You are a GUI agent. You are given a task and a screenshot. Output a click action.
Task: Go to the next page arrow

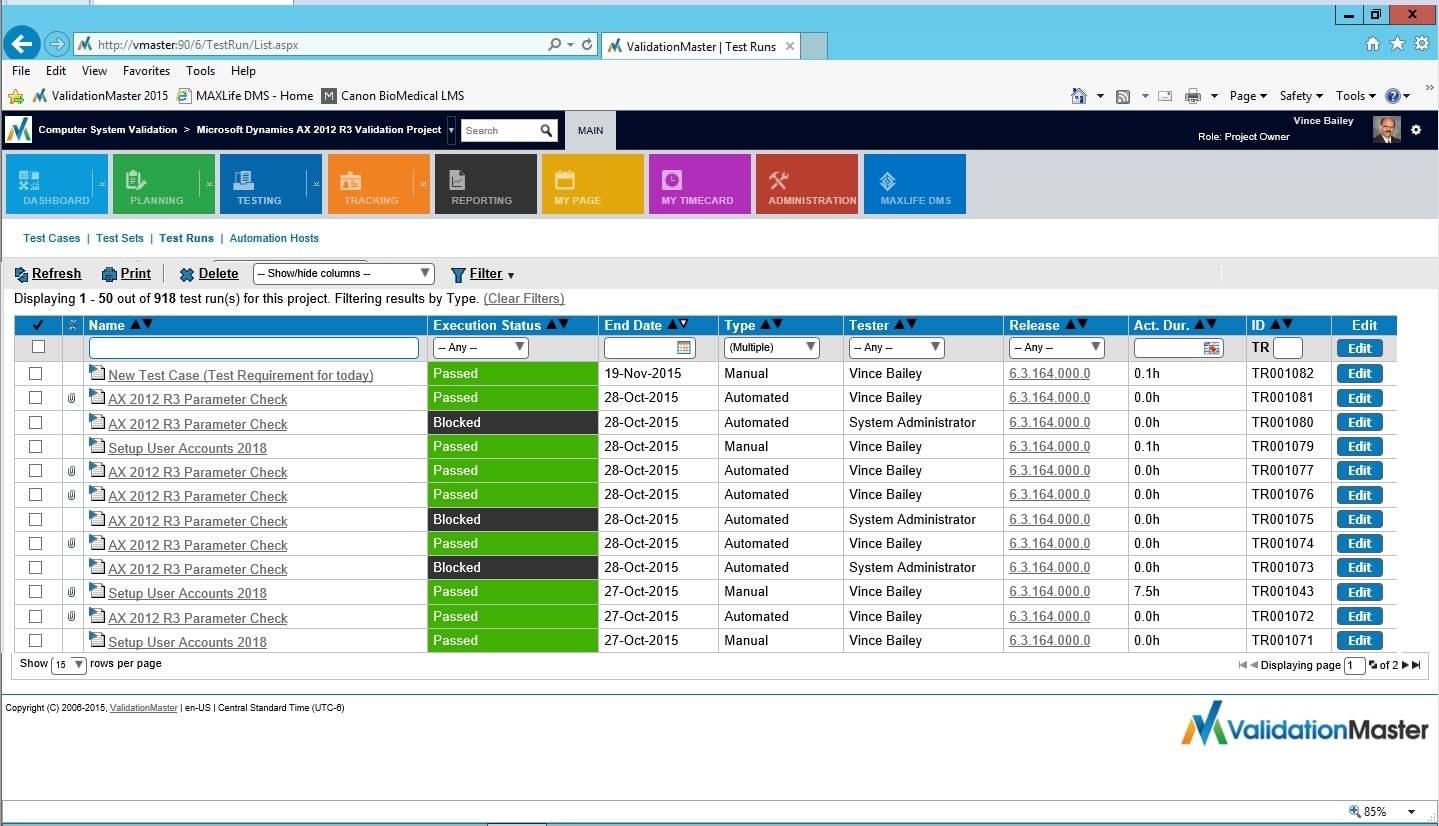[1405, 665]
